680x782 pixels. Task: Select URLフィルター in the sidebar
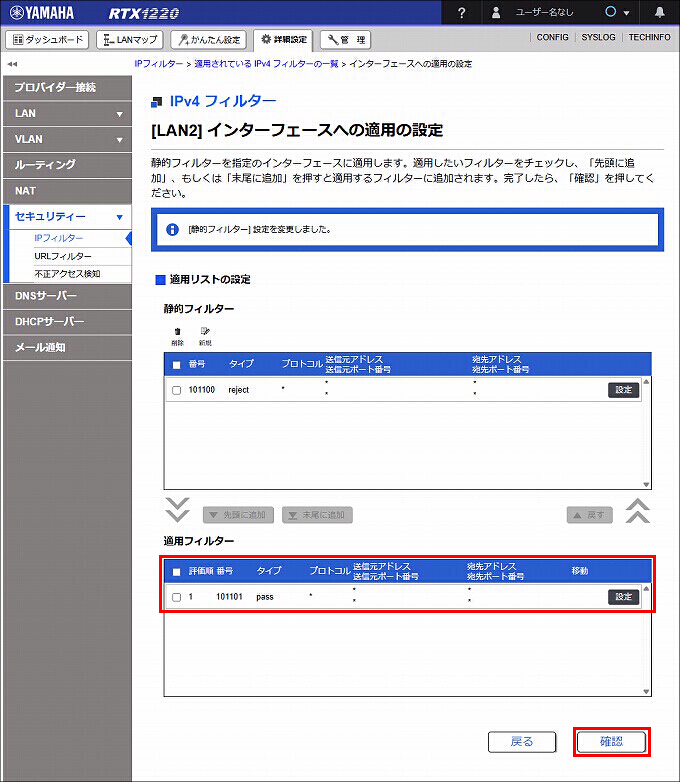point(63,256)
